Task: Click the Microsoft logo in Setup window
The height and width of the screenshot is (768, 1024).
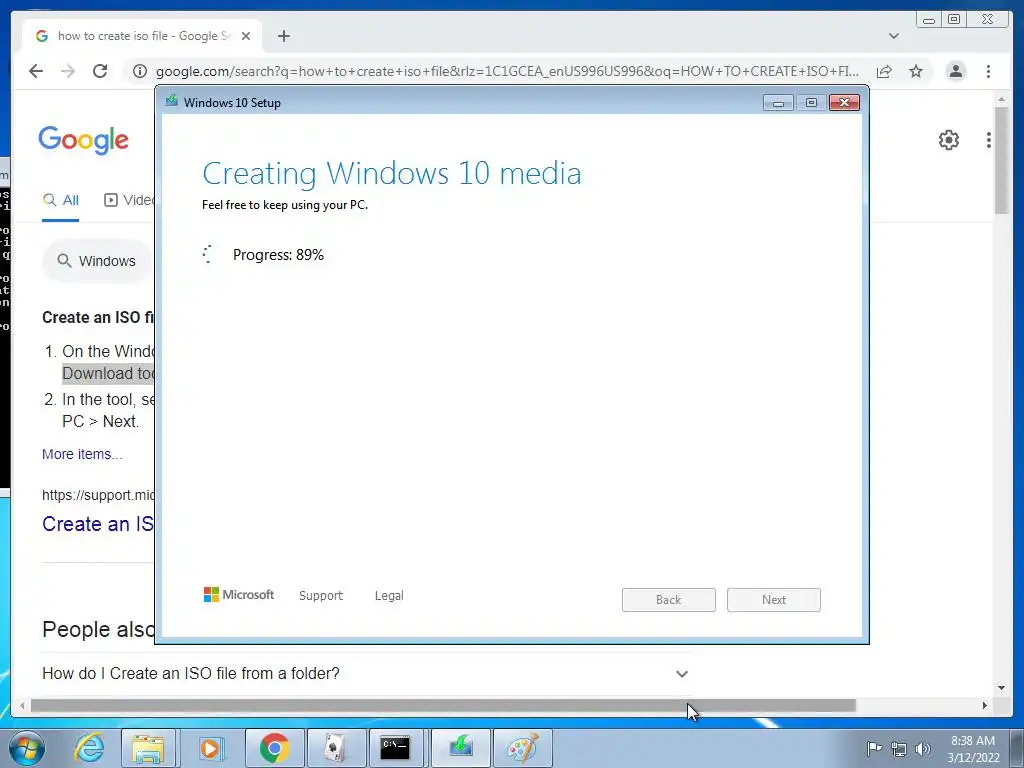Action: click(239, 595)
